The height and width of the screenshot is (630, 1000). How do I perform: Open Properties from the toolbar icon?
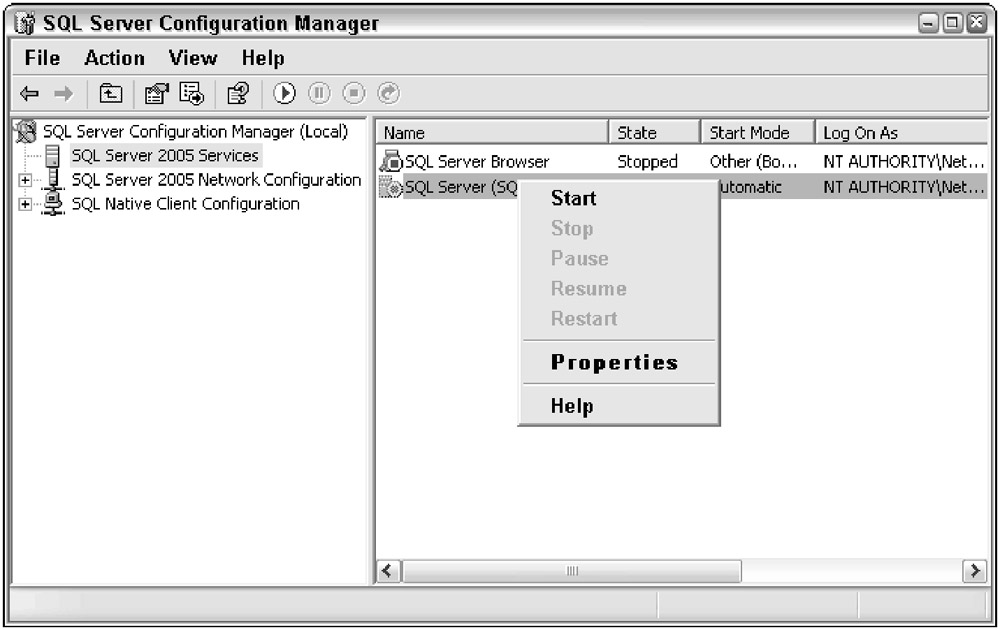point(157,93)
